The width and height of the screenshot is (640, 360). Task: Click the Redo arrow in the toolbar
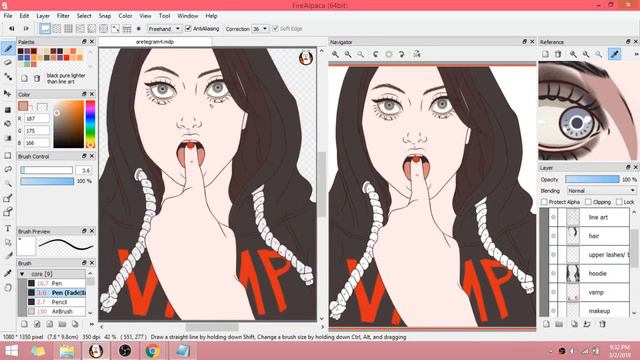tap(26, 29)
